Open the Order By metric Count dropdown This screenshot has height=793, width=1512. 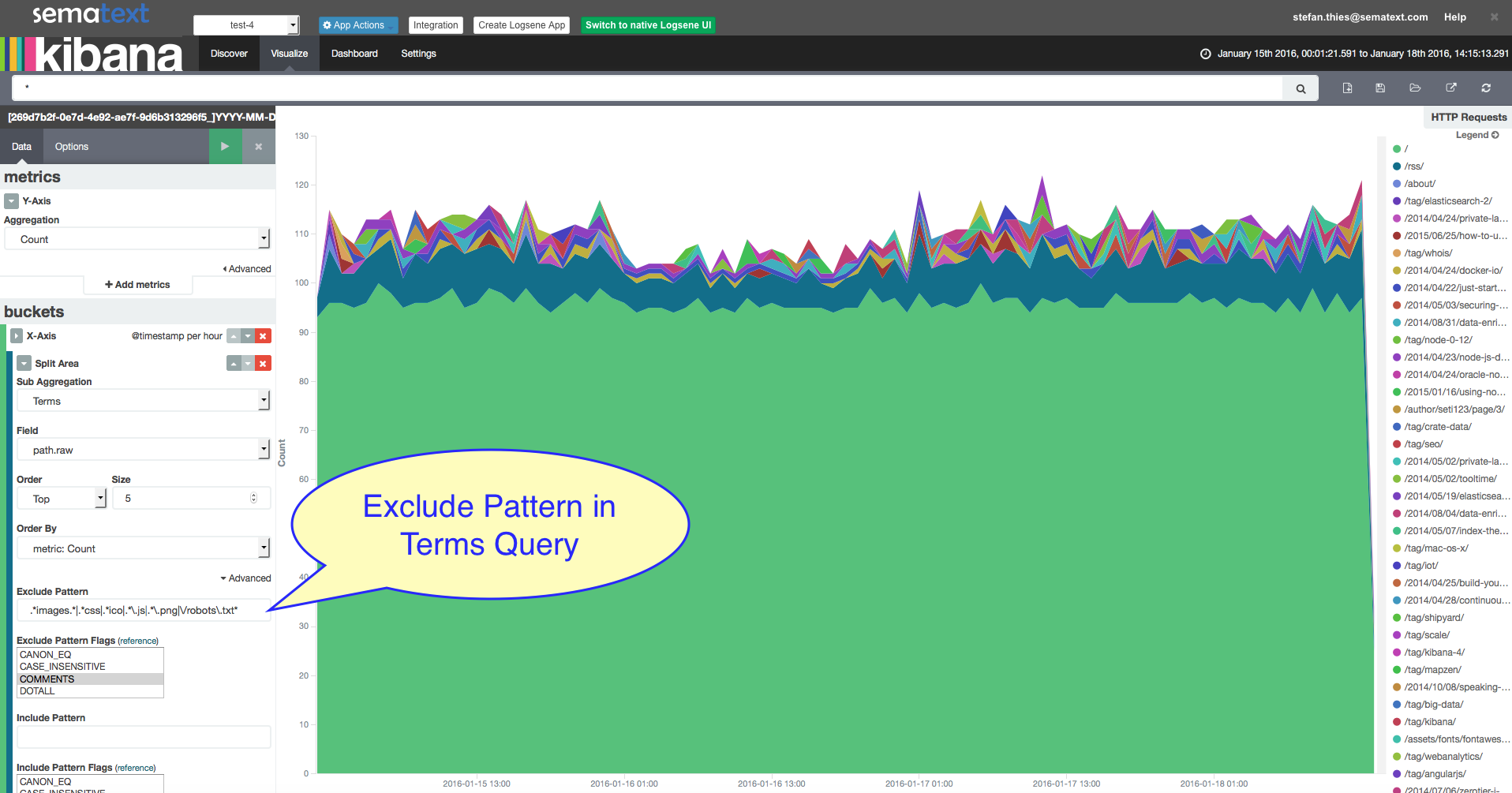(144, 548)
